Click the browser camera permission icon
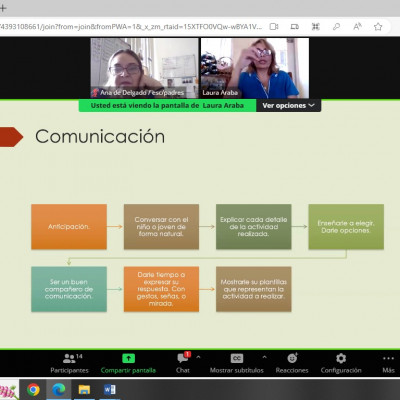The height and width of the screenshot is (400, 400). pos(274,27)
